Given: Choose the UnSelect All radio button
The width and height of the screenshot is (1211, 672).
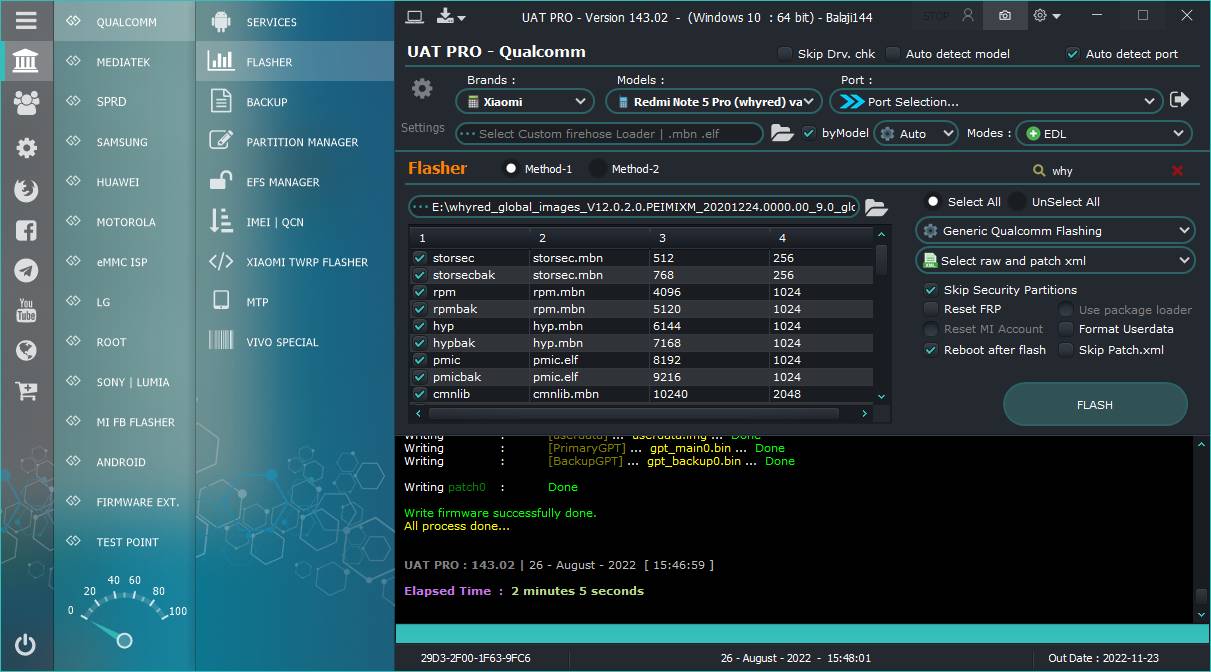Looking at the screenshot, I should pos(1017,201).
